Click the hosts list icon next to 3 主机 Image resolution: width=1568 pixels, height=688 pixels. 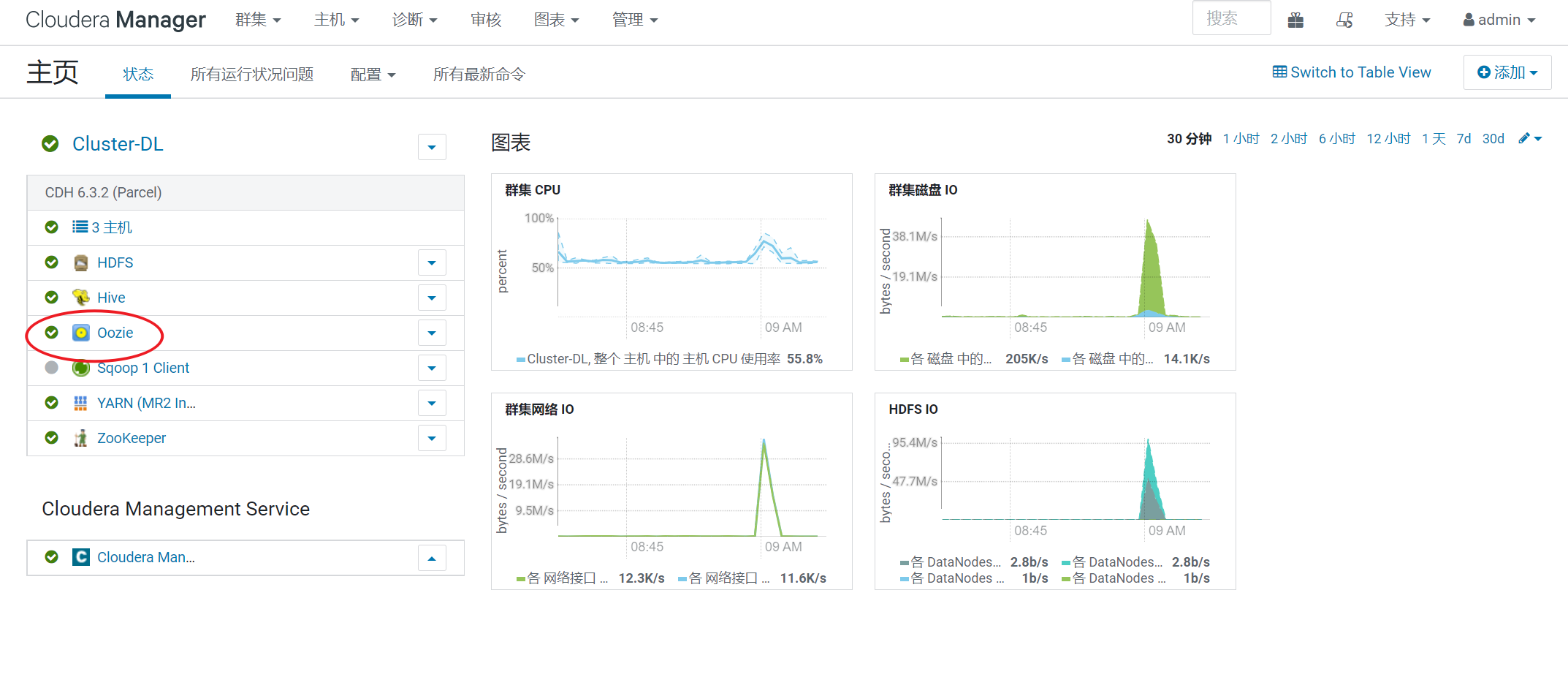(80, 227)
